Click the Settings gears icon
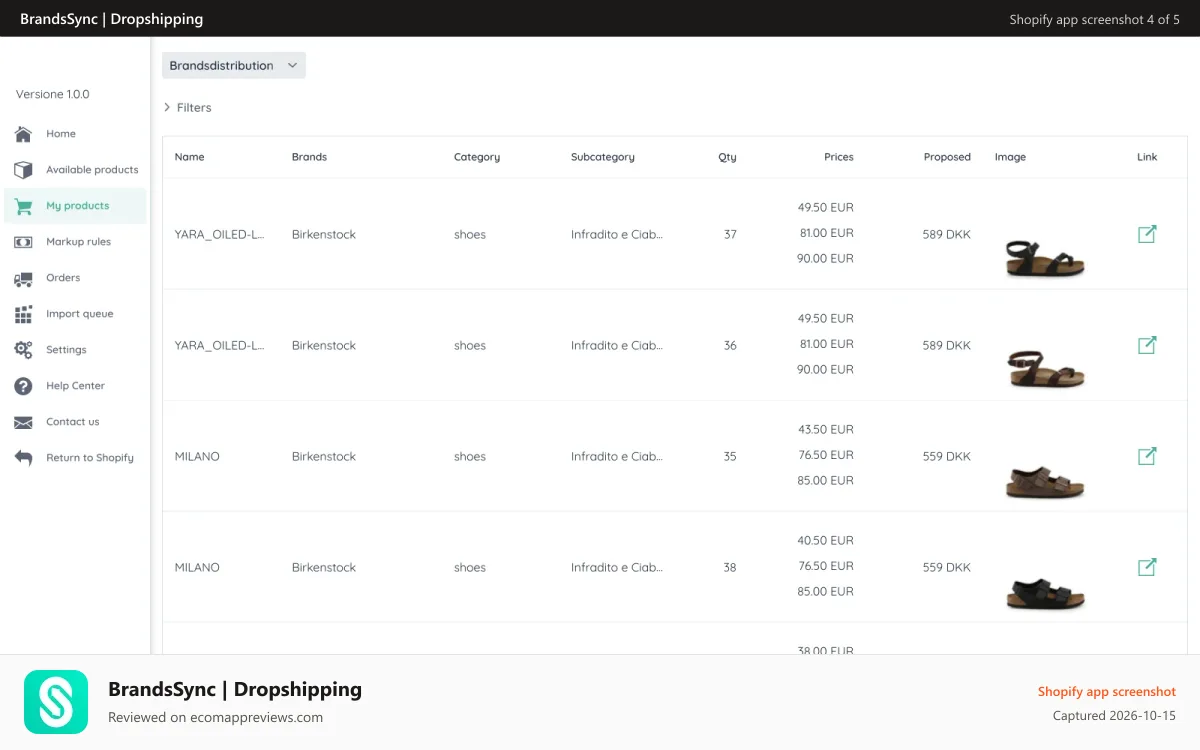Image resolution: width=1200 pixels, height=750 pixels. (x=23, y=350)
